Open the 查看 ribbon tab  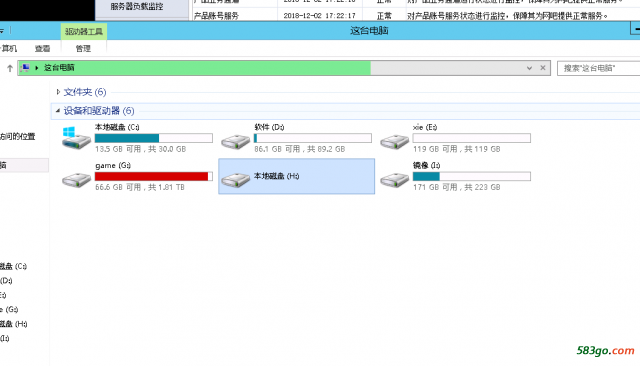[x=42, y=49]
